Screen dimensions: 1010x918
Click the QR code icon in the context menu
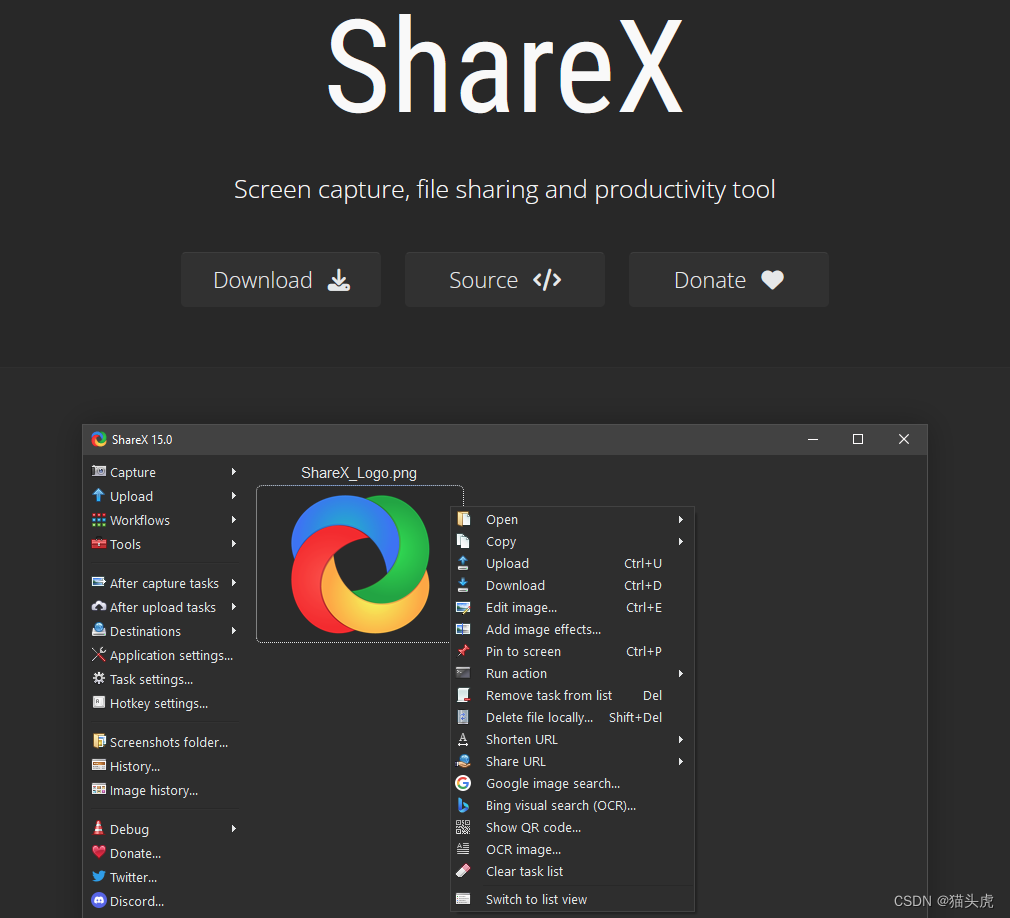point(463,827)
